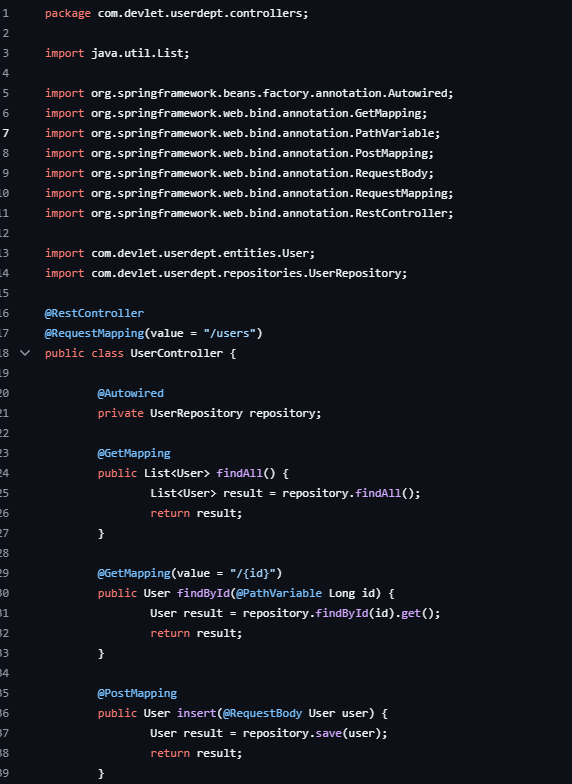Click the findById method declaration name
The image size is (572, 784).
203,593
